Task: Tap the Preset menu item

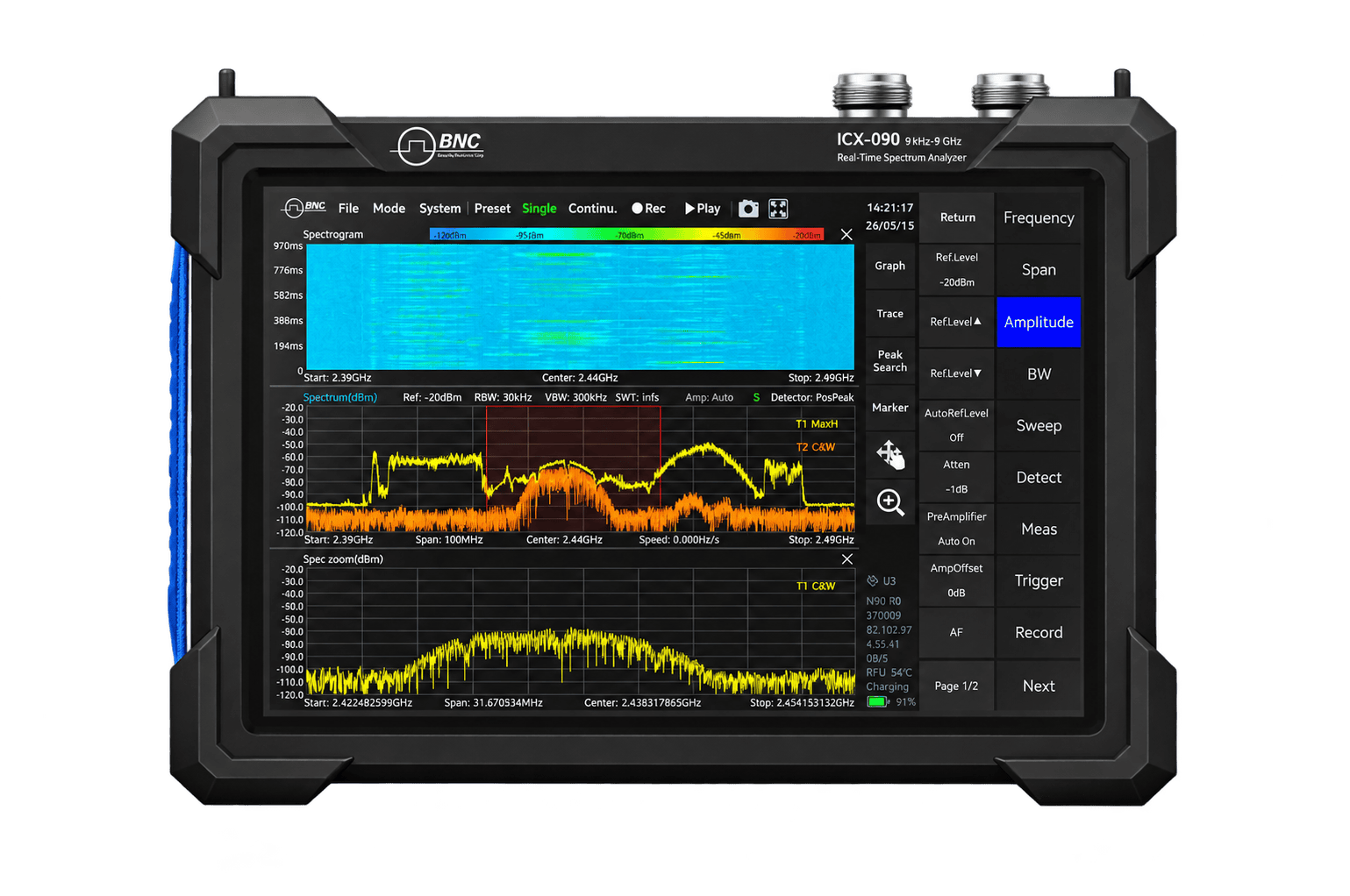Action: coord(492,209)
